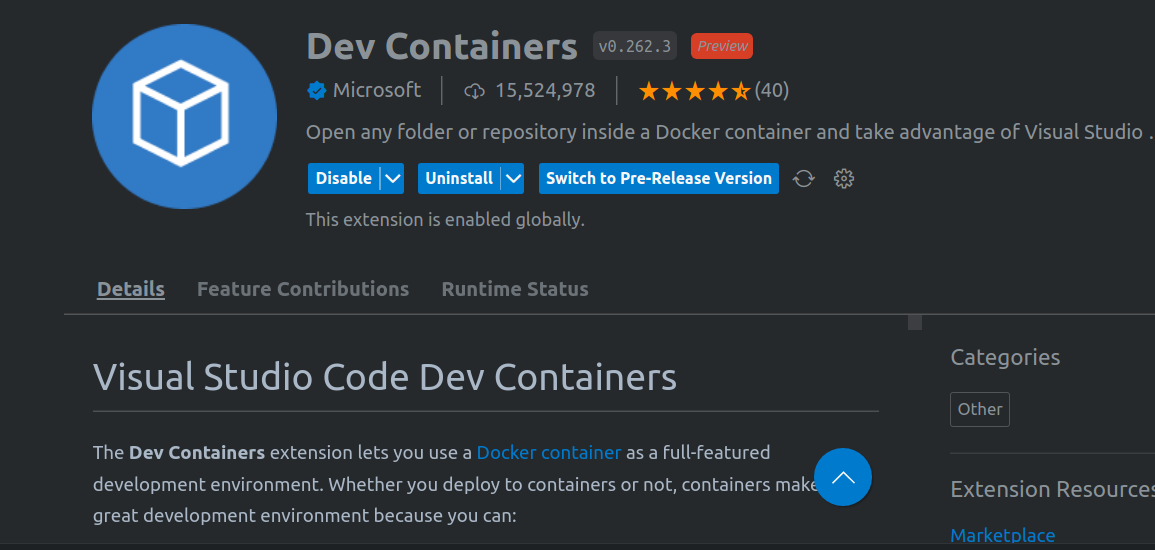Viewport: 1155px width, 550px height.
Task: Click the verified publisher badge icon
Action: coord(316,91)
